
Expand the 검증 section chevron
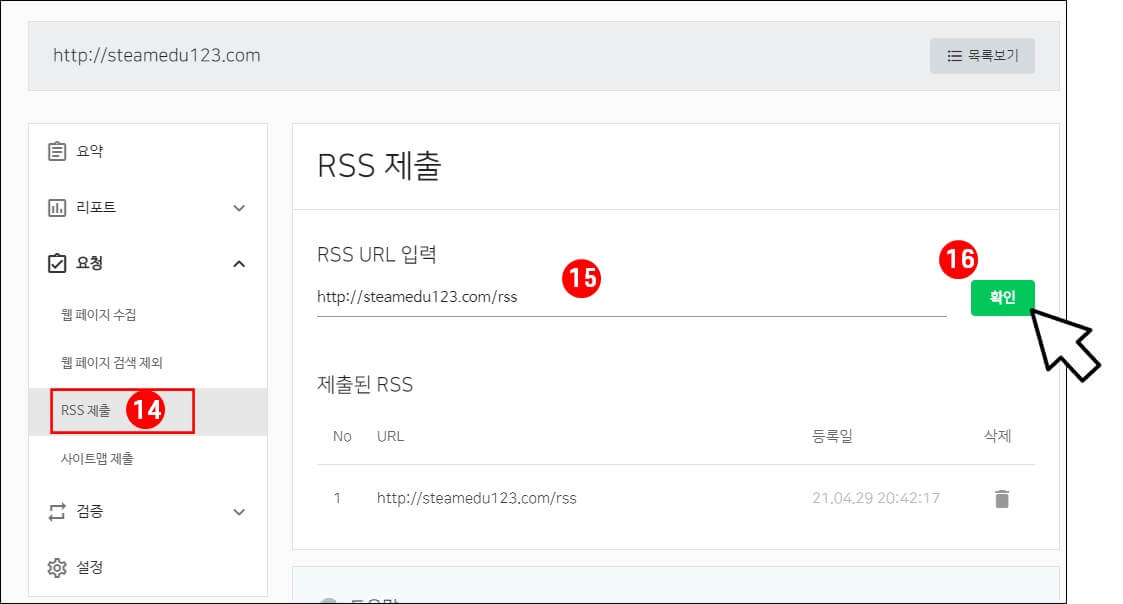pyautogui.click(x=238, y=512)
